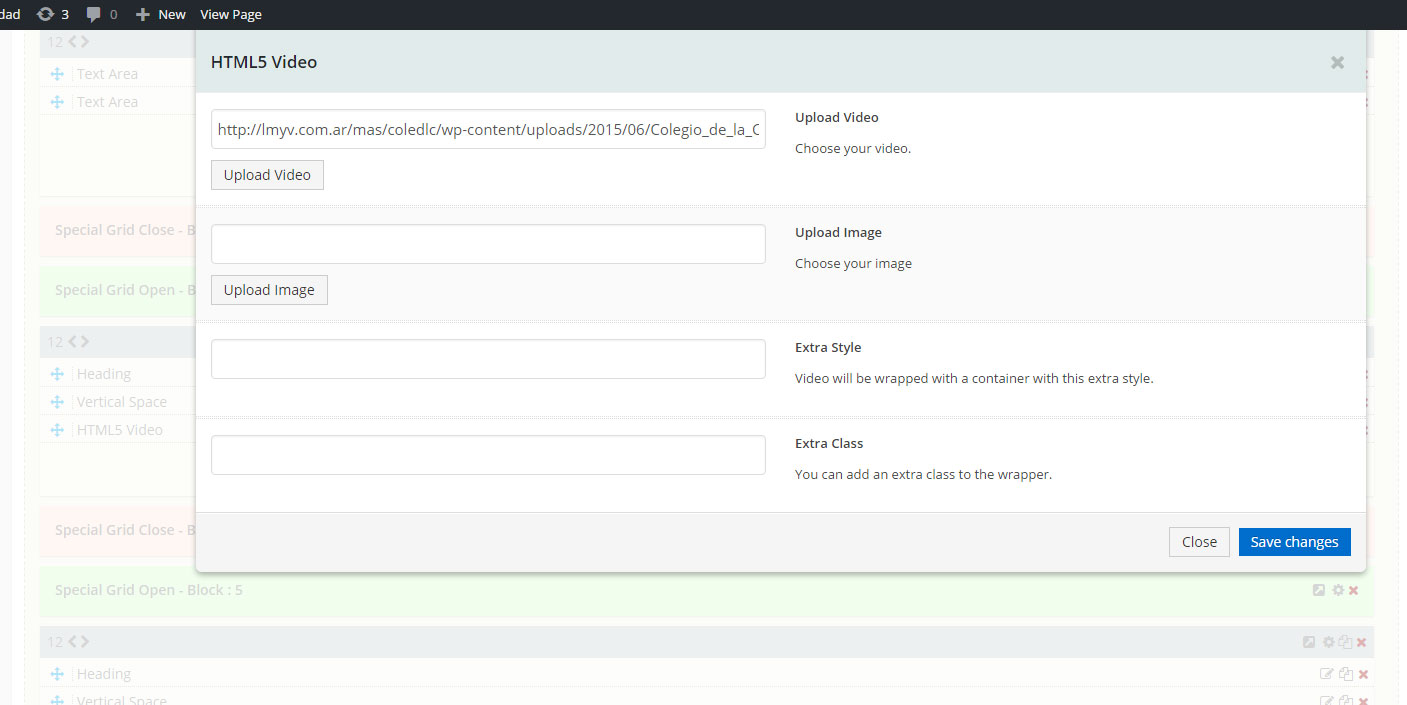Close the HTML5 Video dialog with the X

(1337, 62)
